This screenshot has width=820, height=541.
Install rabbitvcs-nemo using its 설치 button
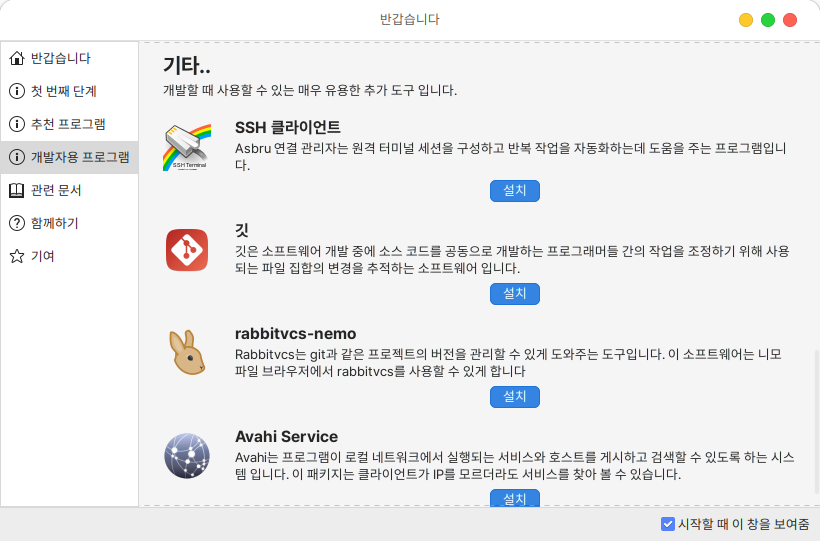(x=515, y=397)
